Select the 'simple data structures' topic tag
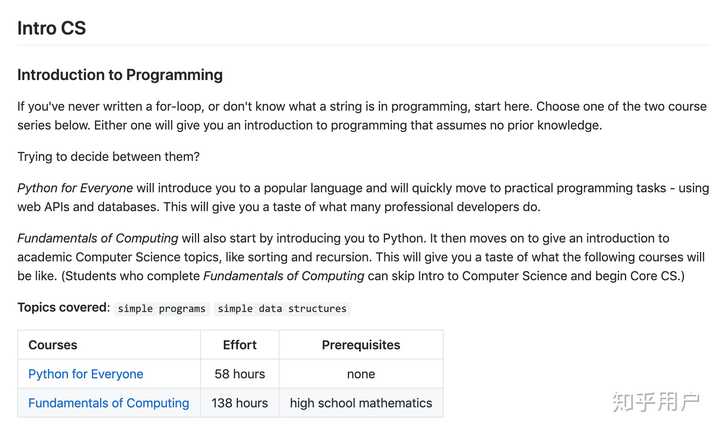720x427 pixels. point(282,309)
